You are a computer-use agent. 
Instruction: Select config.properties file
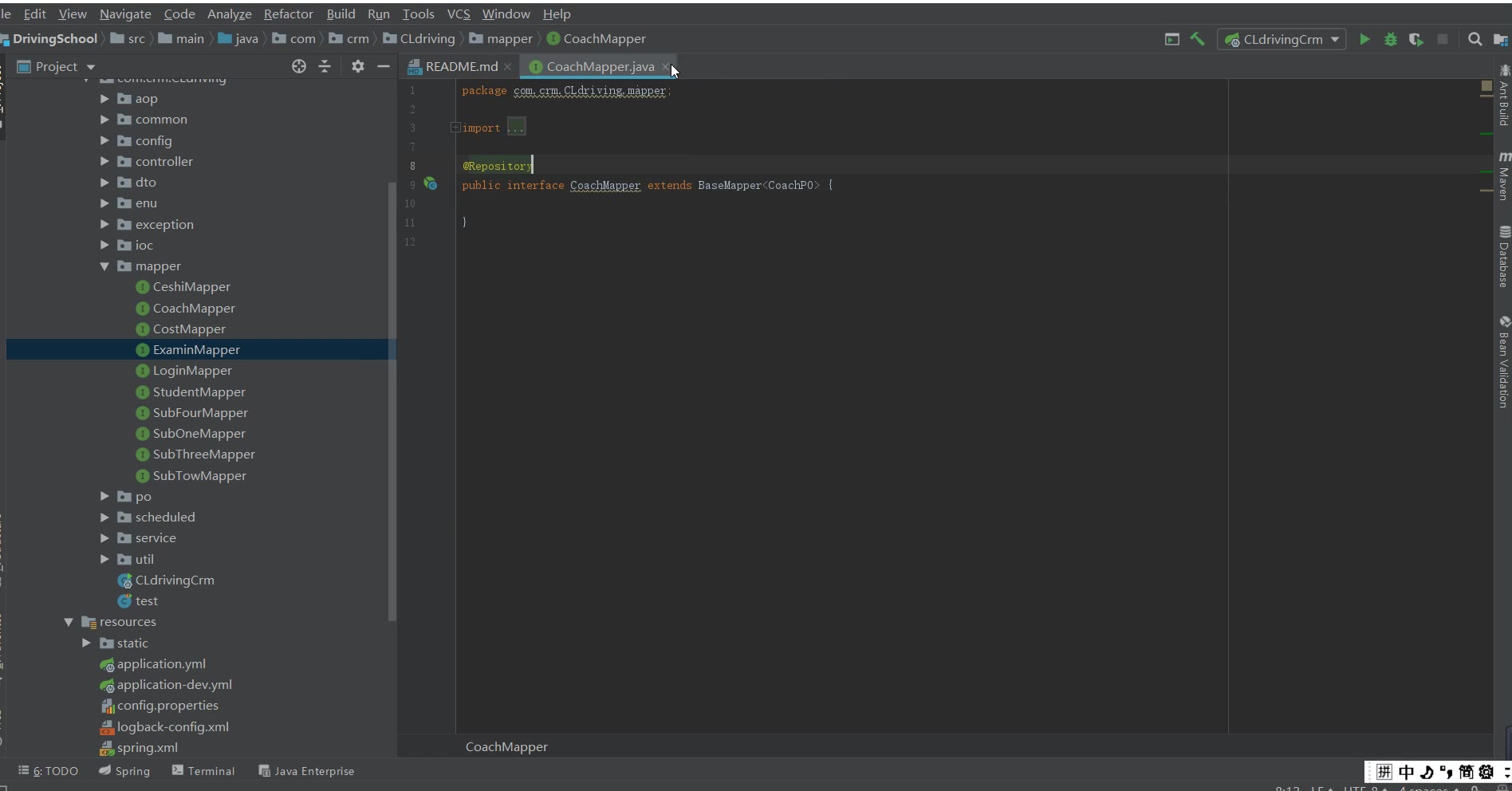point(167,705)
